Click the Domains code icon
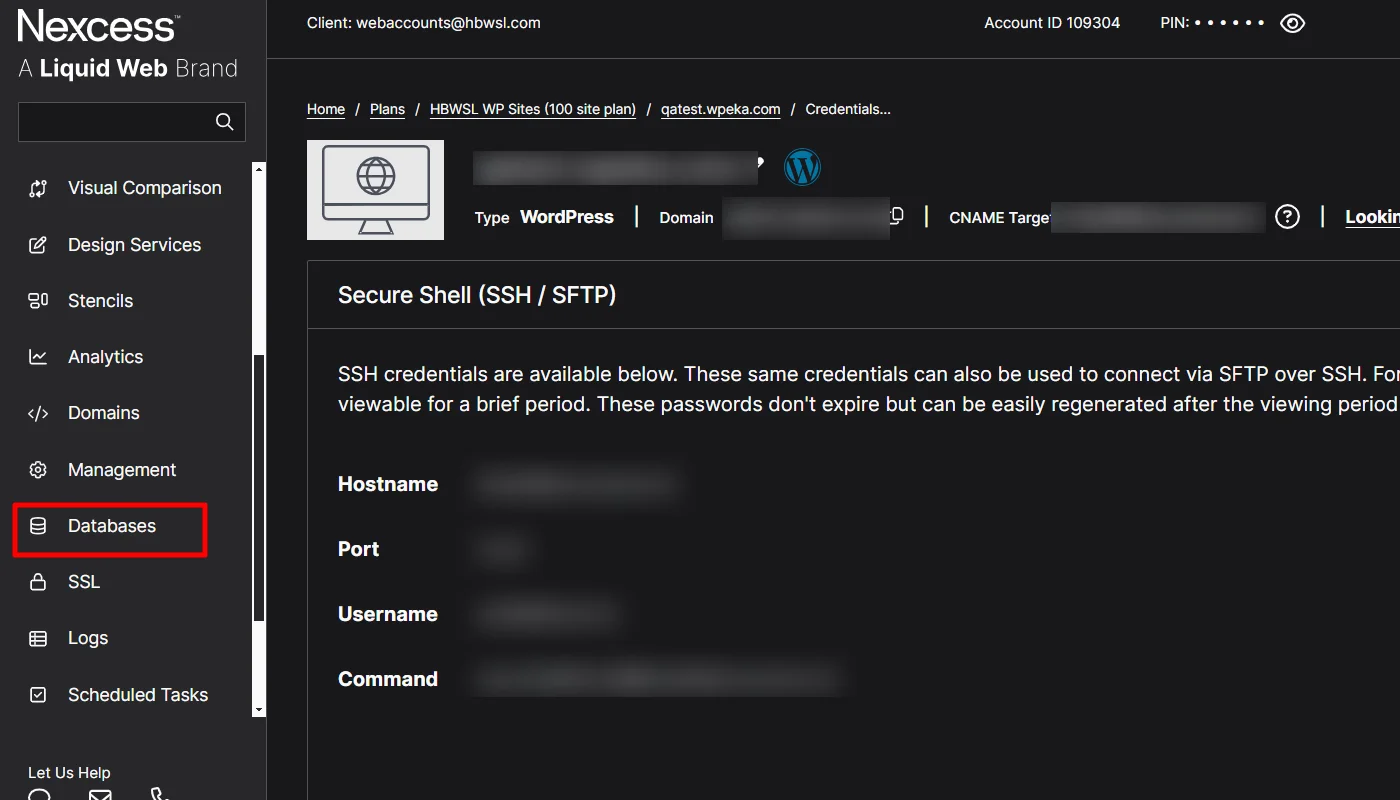 click(38, 413)
